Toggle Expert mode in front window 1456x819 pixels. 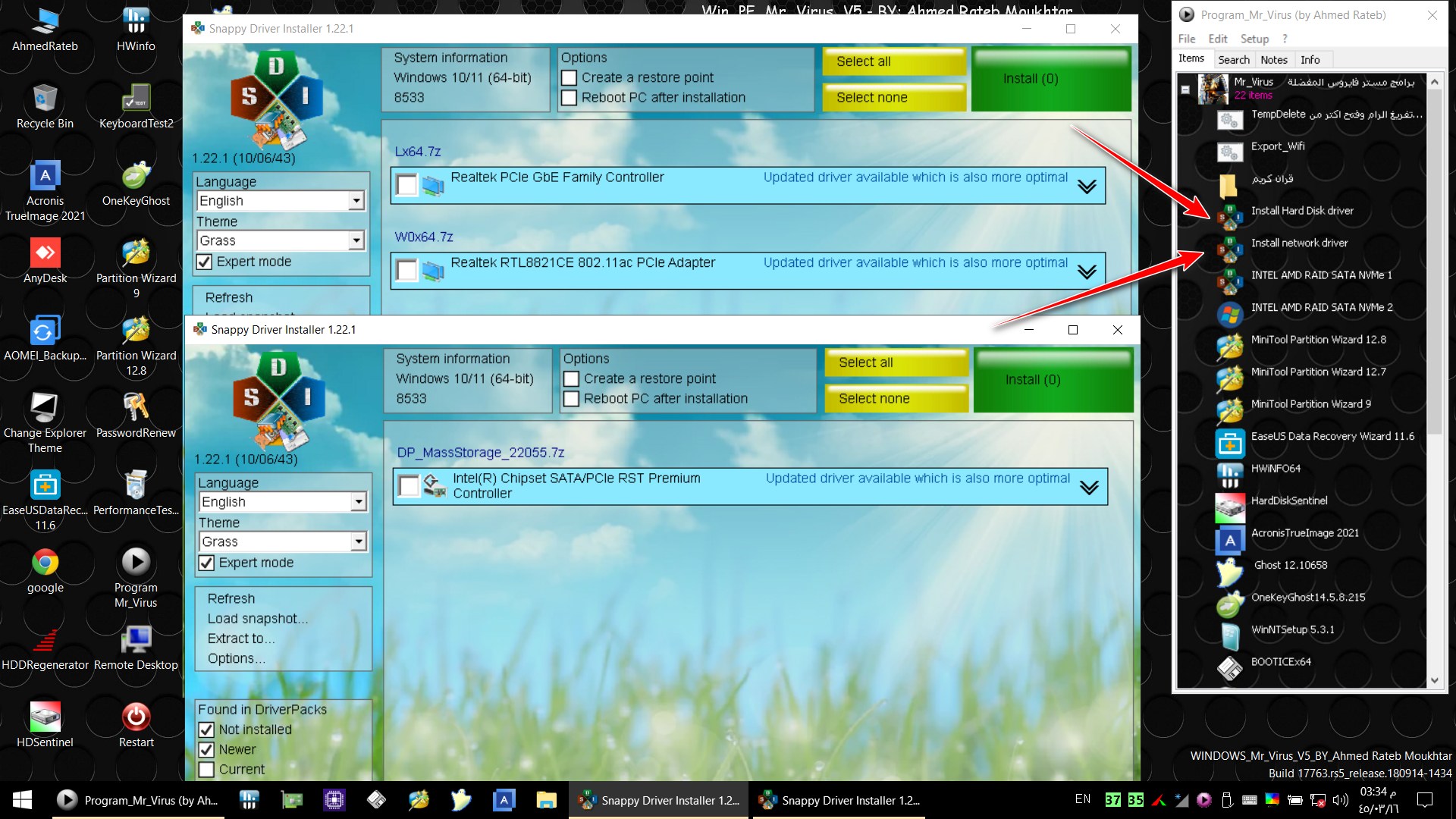206,563
